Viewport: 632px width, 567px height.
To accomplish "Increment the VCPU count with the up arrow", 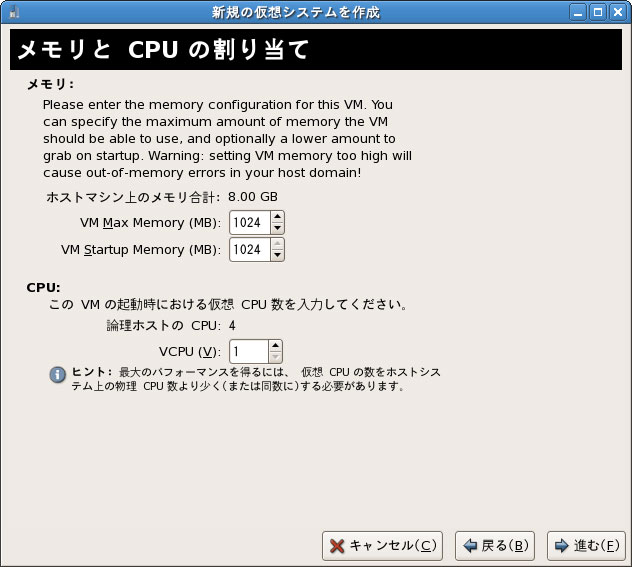I will (275, 345).
